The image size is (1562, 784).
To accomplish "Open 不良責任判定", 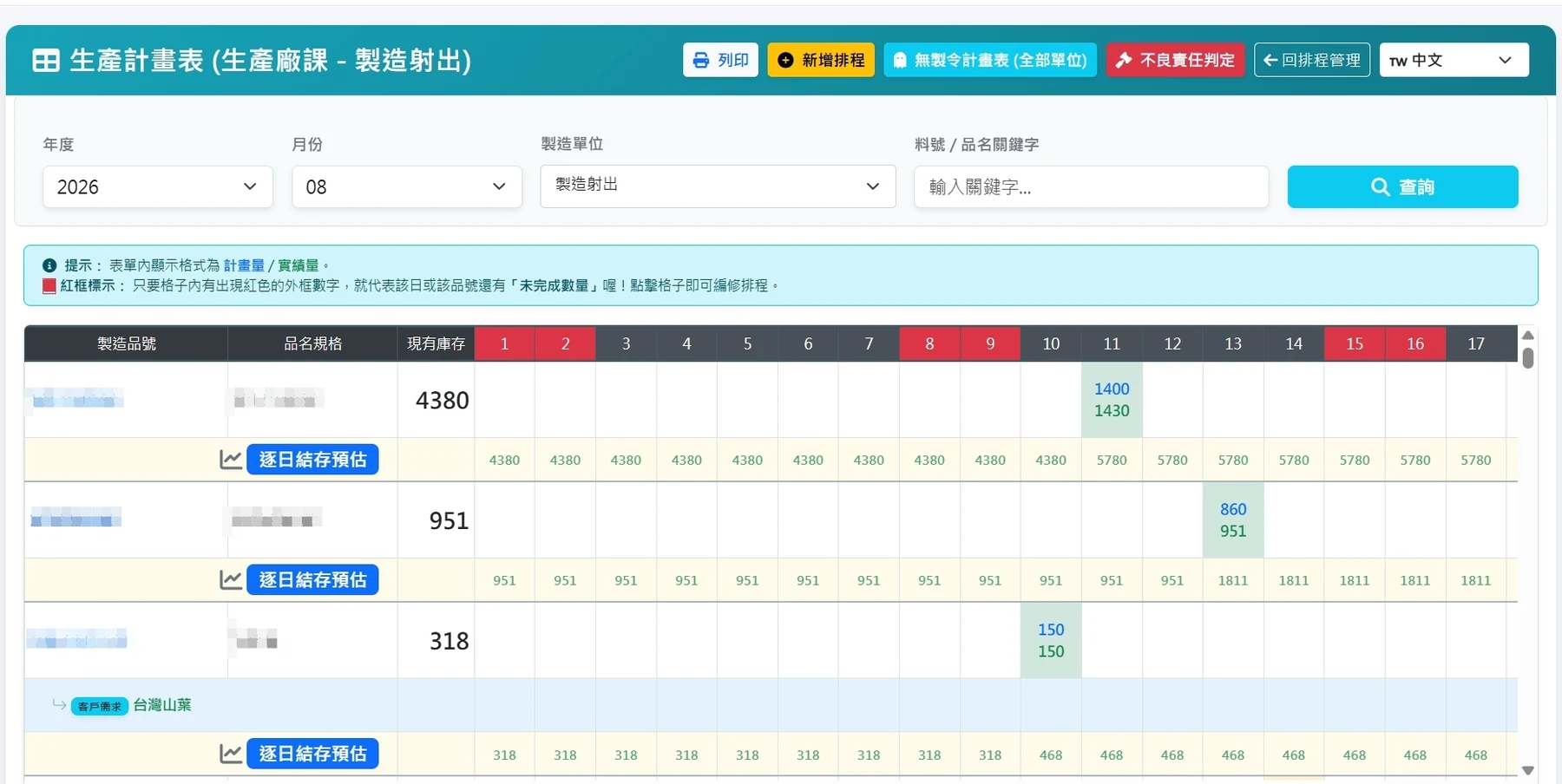I will (1175, 60).
